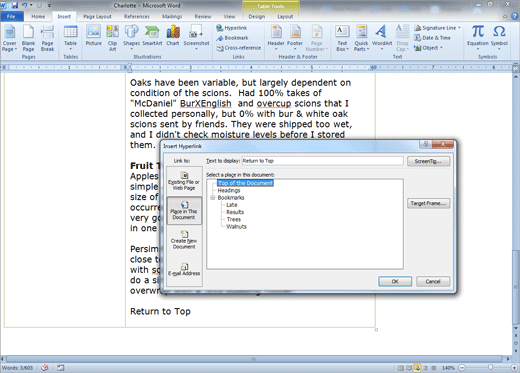The width and height of the screenshot is (520, 373).
Task: Open the Screenshot dropdown
Action: point(196,37)
